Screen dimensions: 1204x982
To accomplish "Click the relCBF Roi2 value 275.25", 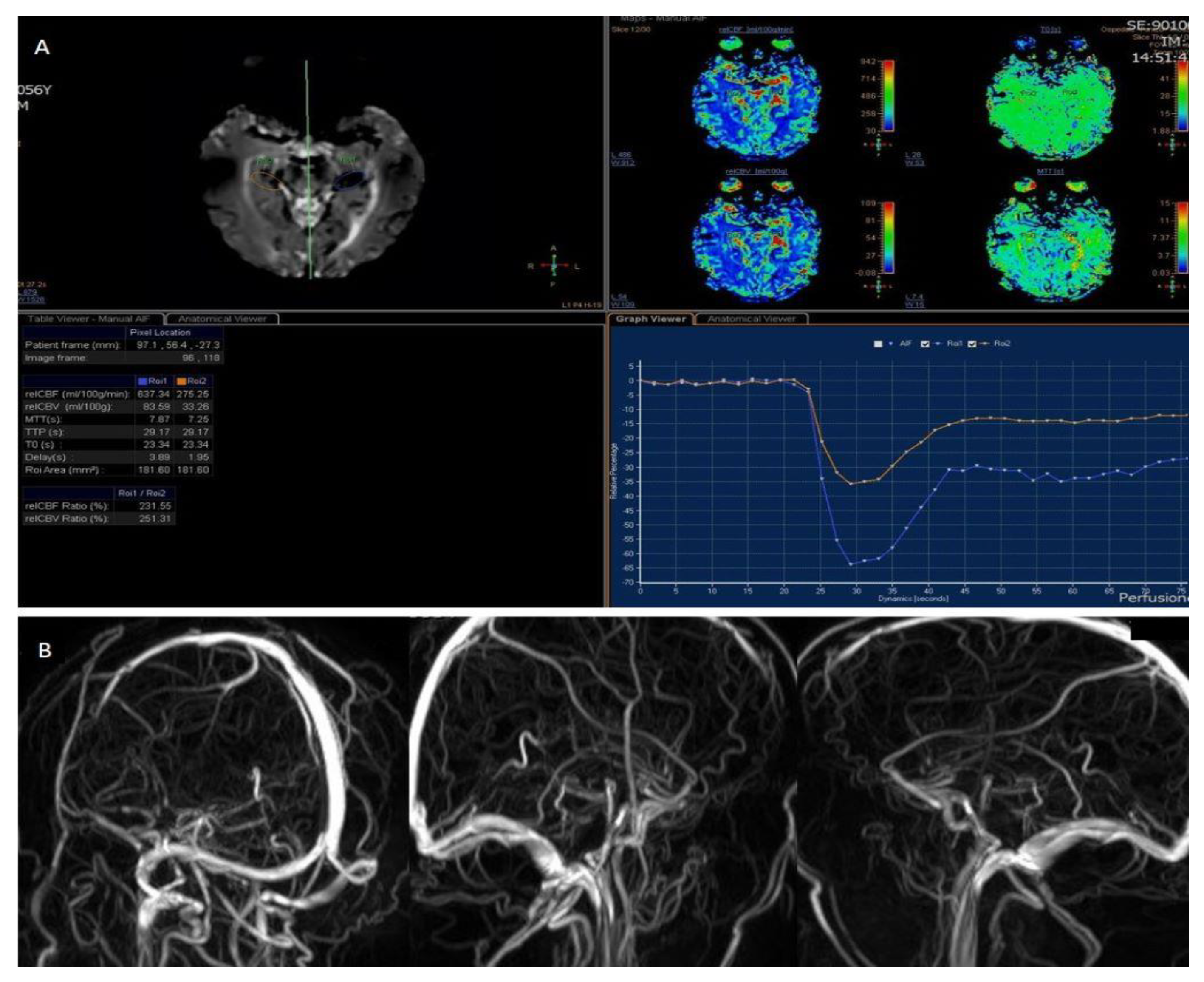I will coord(193,394).
